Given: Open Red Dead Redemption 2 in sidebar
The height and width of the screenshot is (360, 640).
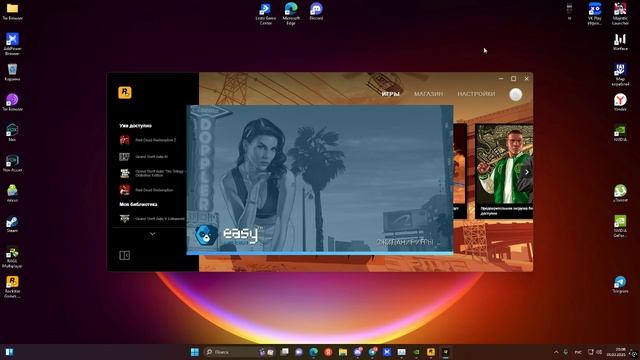Looking at the screenshot, I should click(x=148, y=140).
